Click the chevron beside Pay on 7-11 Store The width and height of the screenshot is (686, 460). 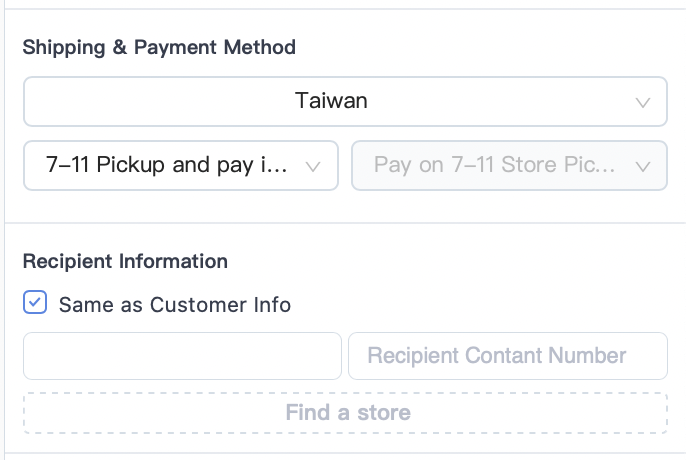pos(642,167)
